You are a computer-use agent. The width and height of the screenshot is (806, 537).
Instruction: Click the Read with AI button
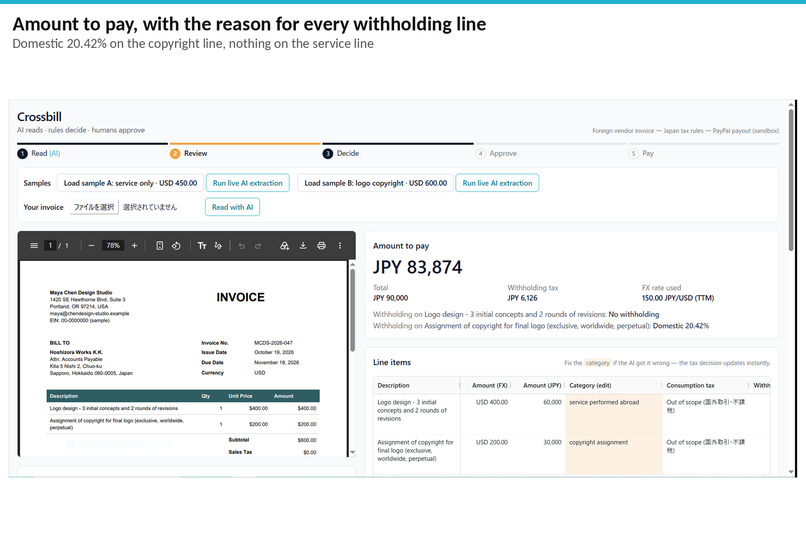[x=232, y=207]
